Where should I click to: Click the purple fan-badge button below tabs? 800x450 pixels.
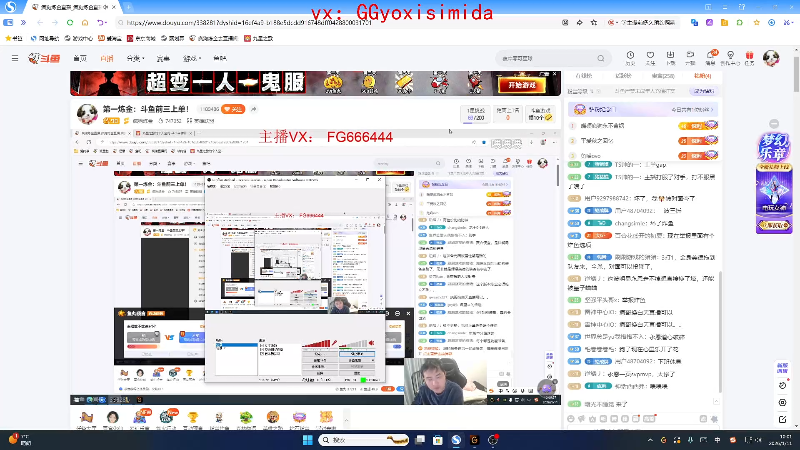pos(704,91)
